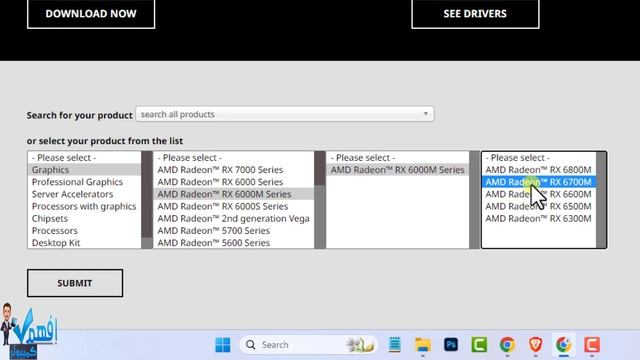Open Chrome icon between Camtasia and Brave
The height and width of the screenshot is (360, 640).
[x=507, y=345]
